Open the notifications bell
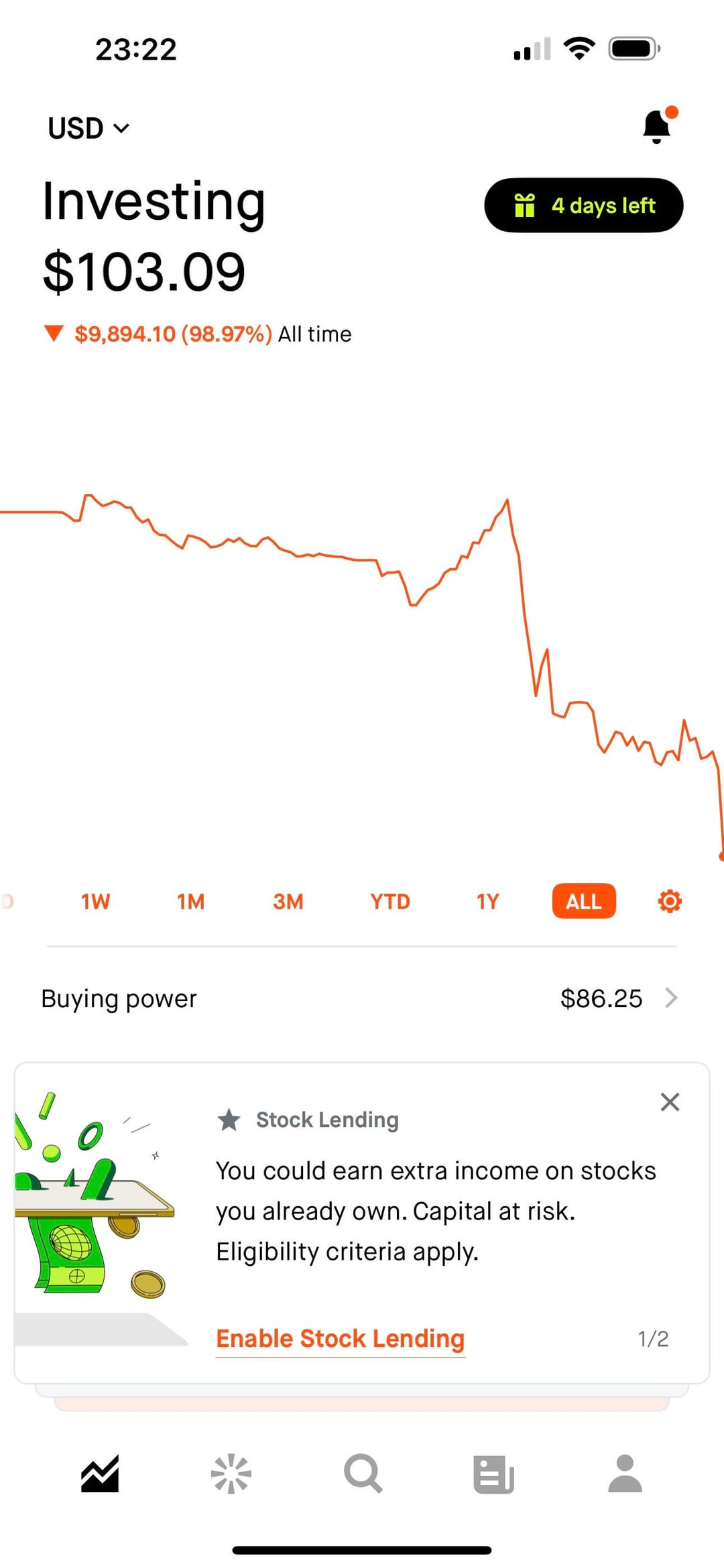This screenshot has width=724, height=1568. tap(657, 126)
